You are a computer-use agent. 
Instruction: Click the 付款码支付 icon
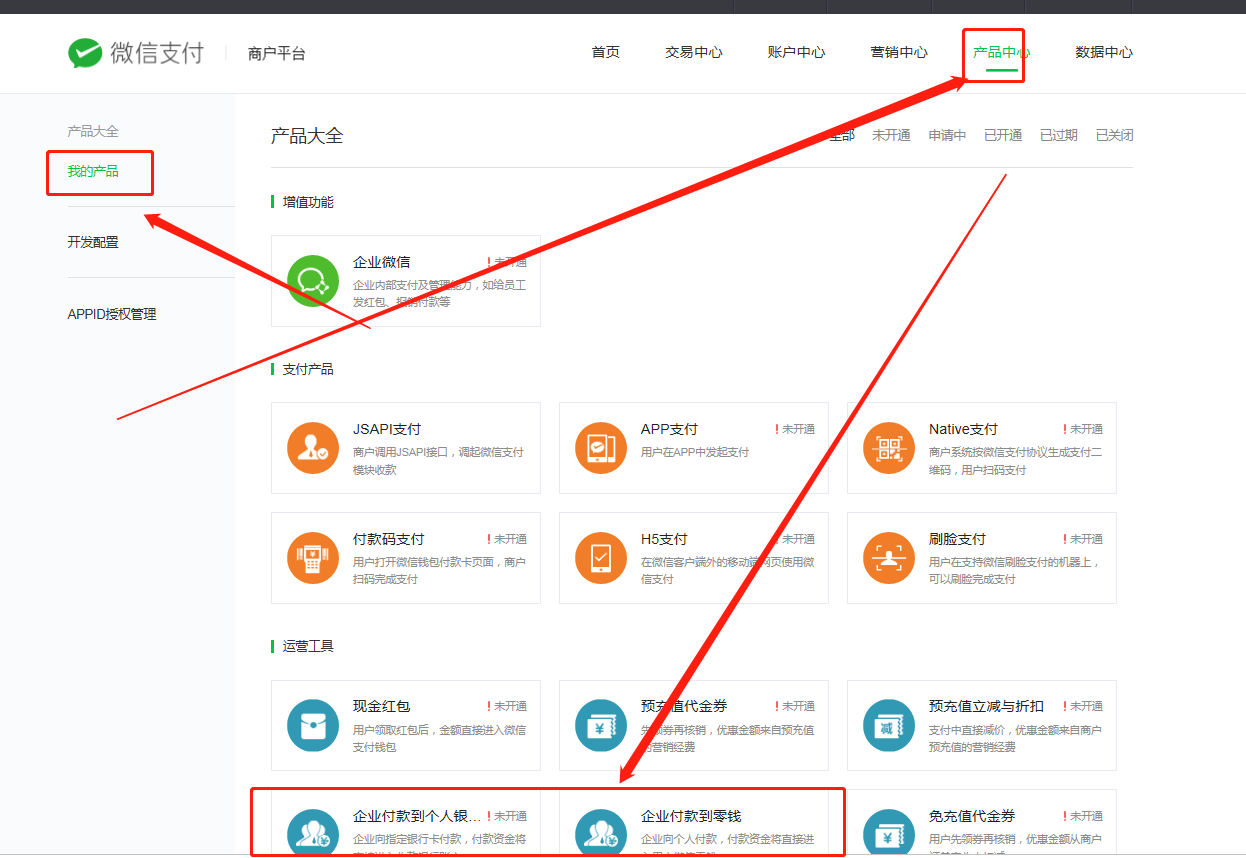(x=313, y=558)
